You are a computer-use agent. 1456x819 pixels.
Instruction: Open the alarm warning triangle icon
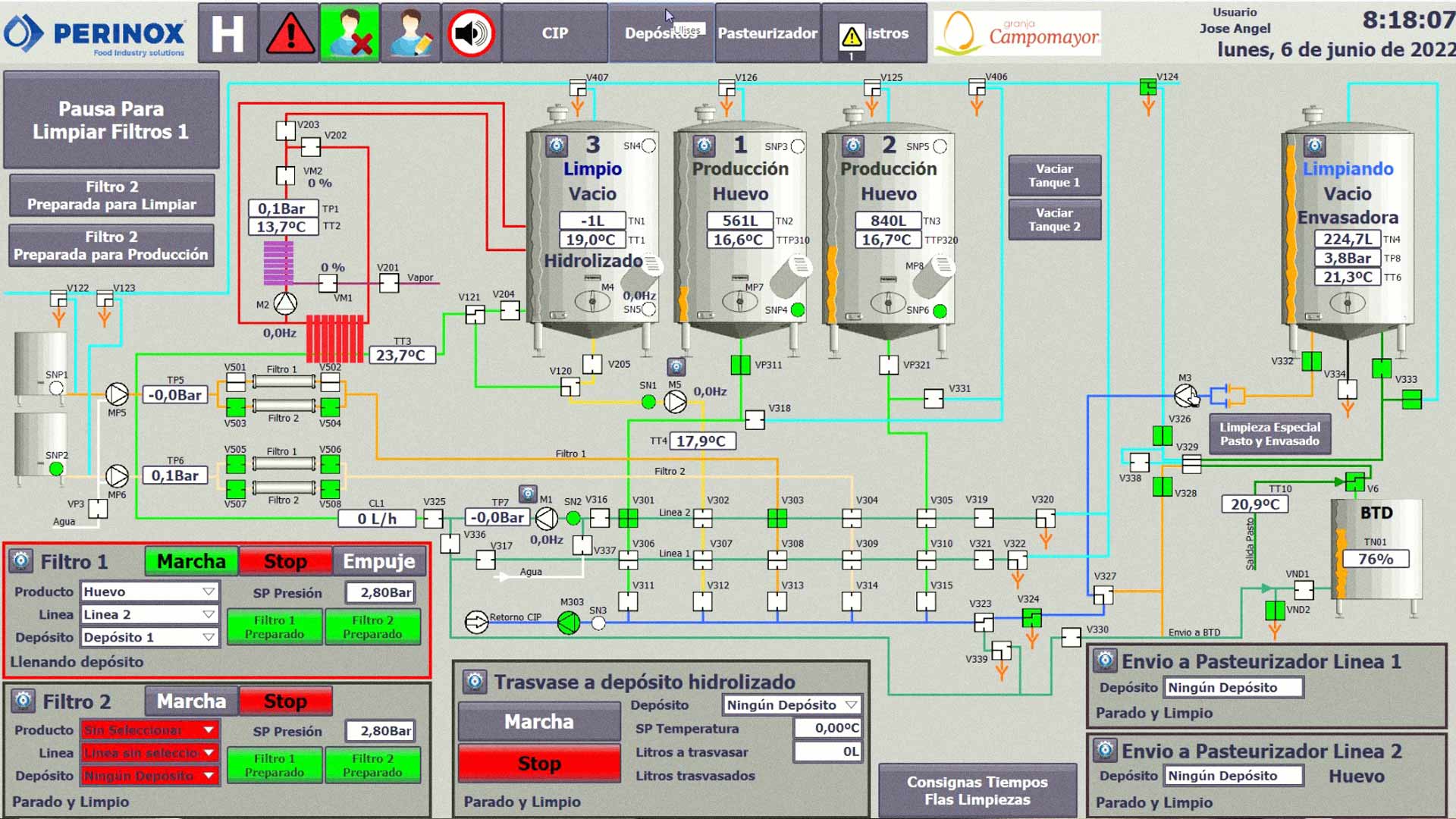[x=291, y=33]
